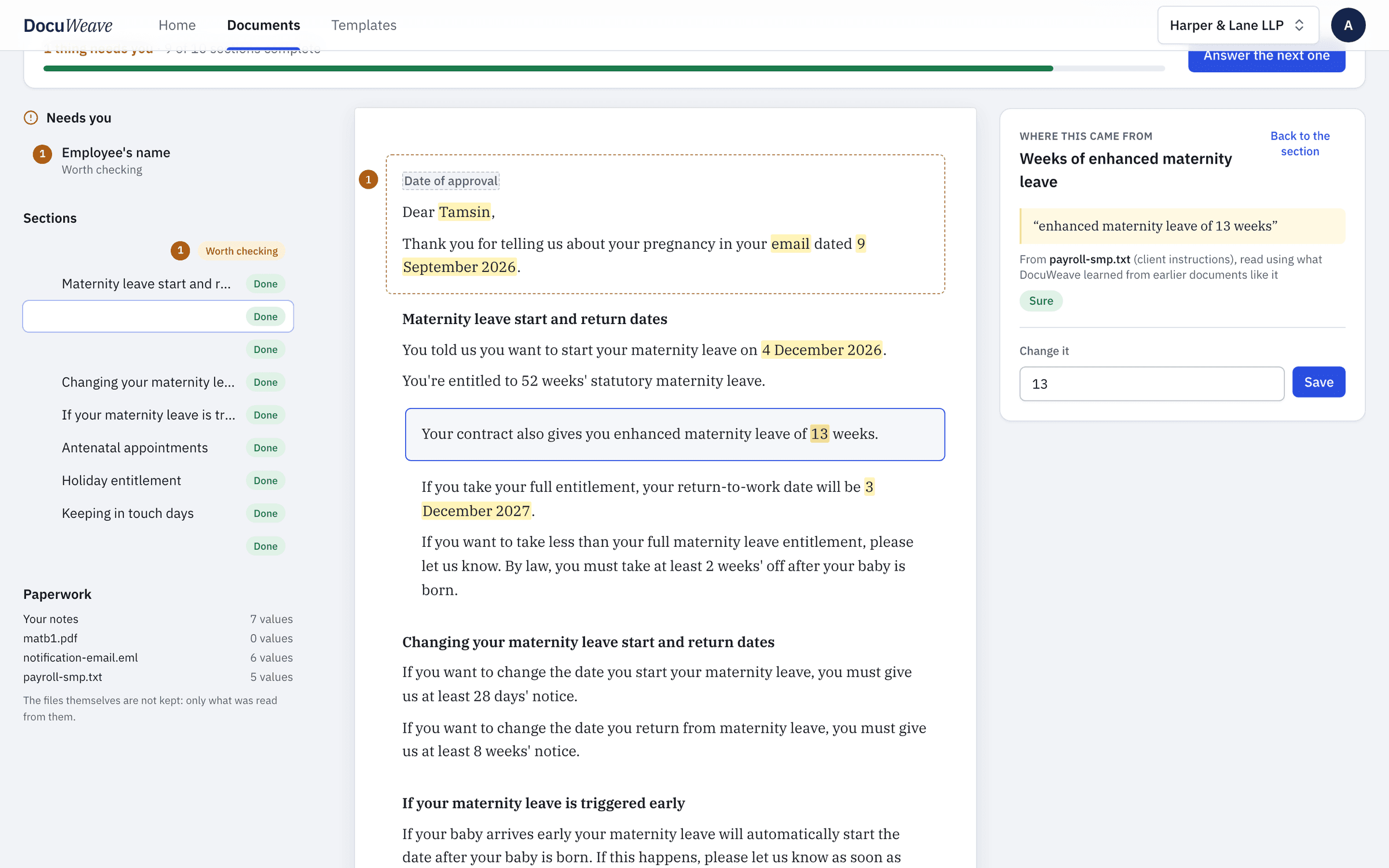Click Your notes paperwork entry
This screenshot has width=1389, height=868.
(158, 619)
